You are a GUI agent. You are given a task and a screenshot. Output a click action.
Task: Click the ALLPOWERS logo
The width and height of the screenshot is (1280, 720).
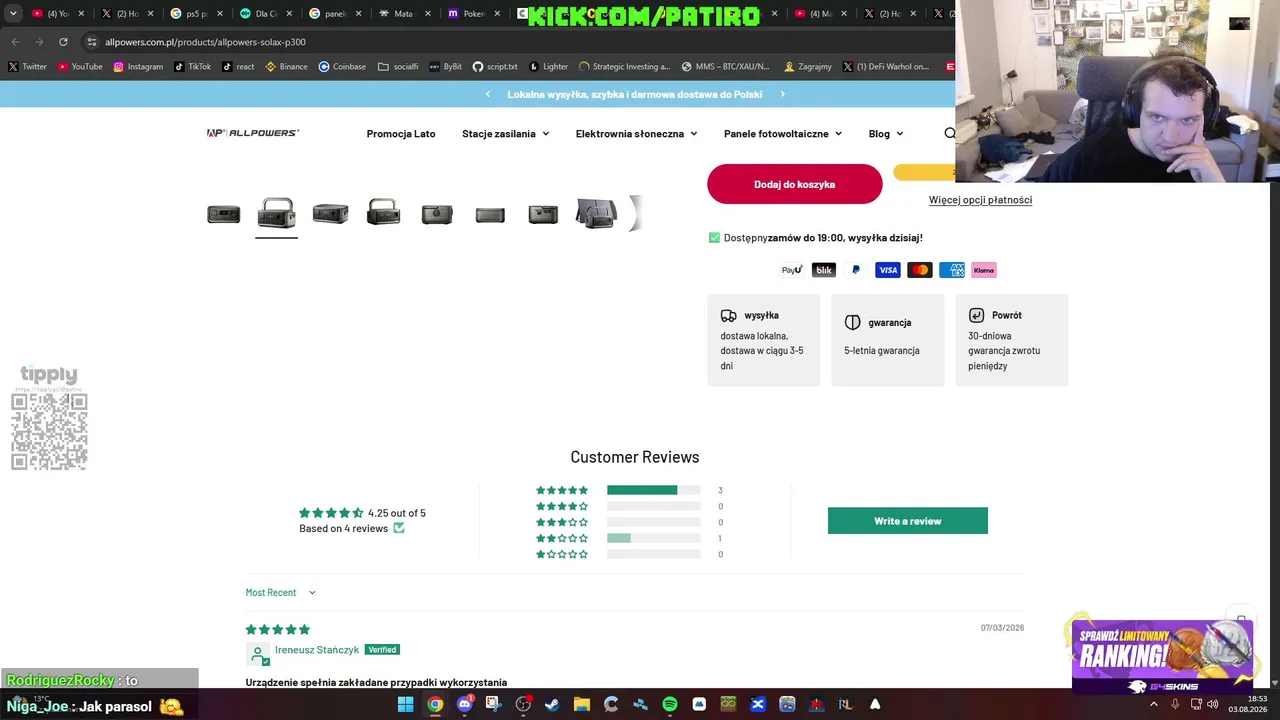[253, 133]
